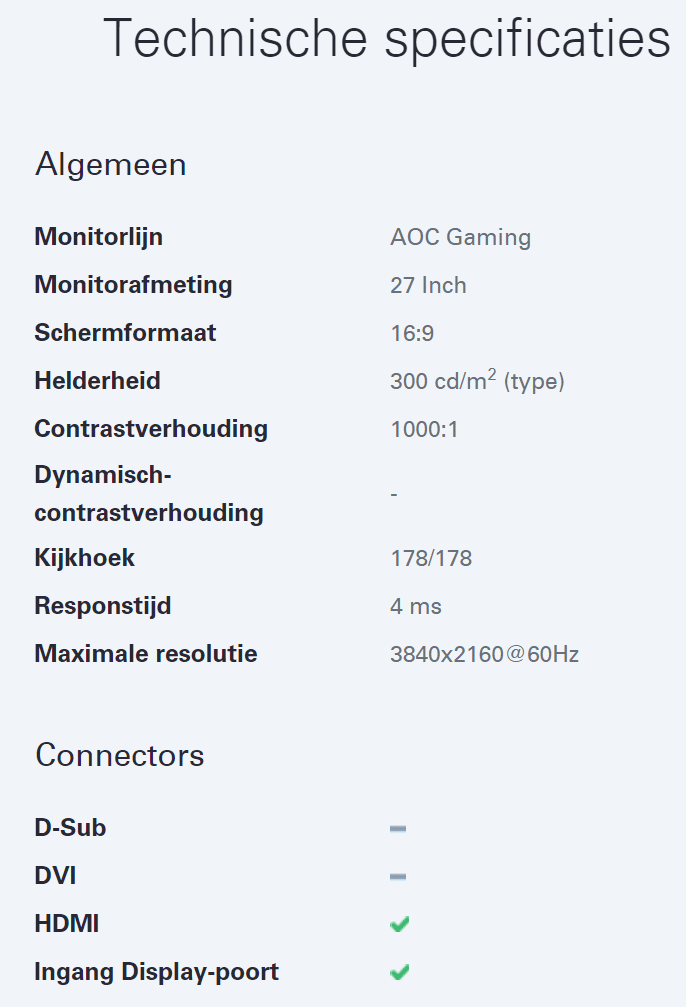686x1007 pixels.
Task: Click the Monitorlijn label
Action: pyautogui.click(x=98, y=237)
